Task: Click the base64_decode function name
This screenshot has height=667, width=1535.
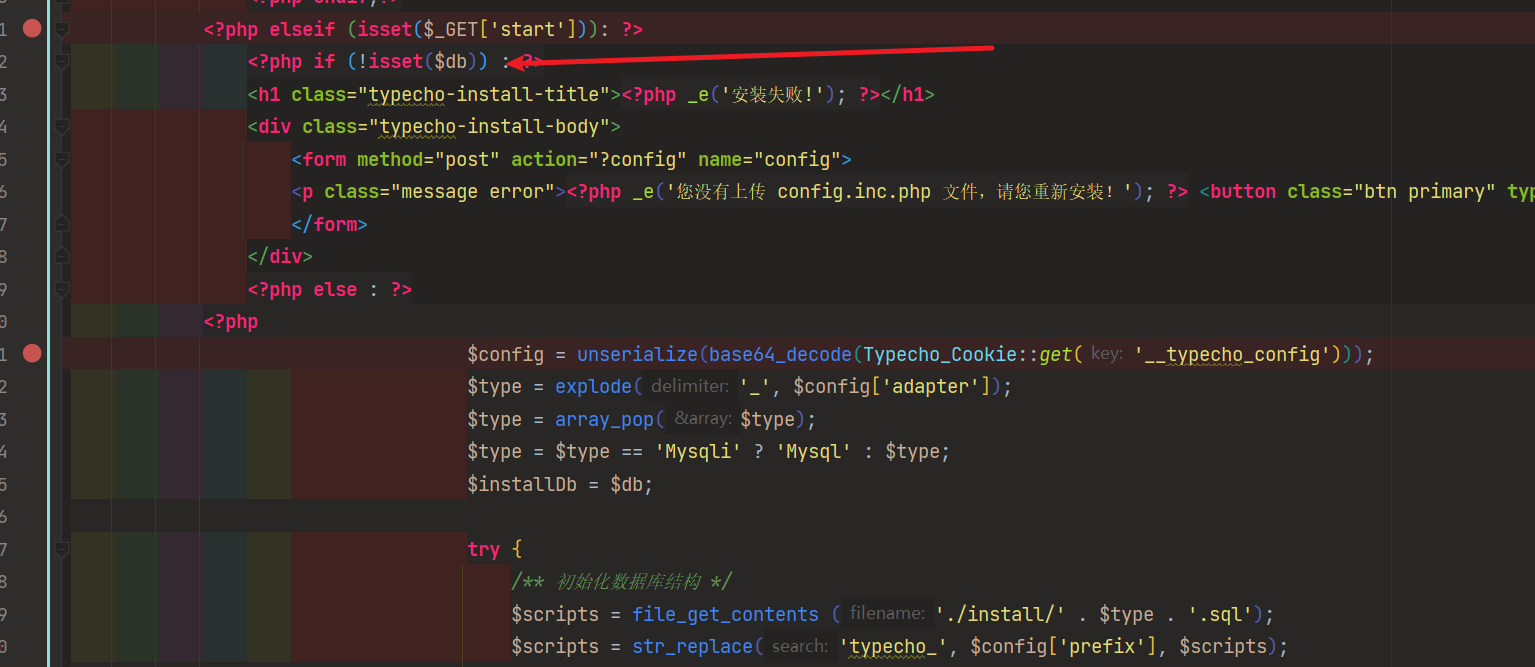Action: tap(780, 354)
